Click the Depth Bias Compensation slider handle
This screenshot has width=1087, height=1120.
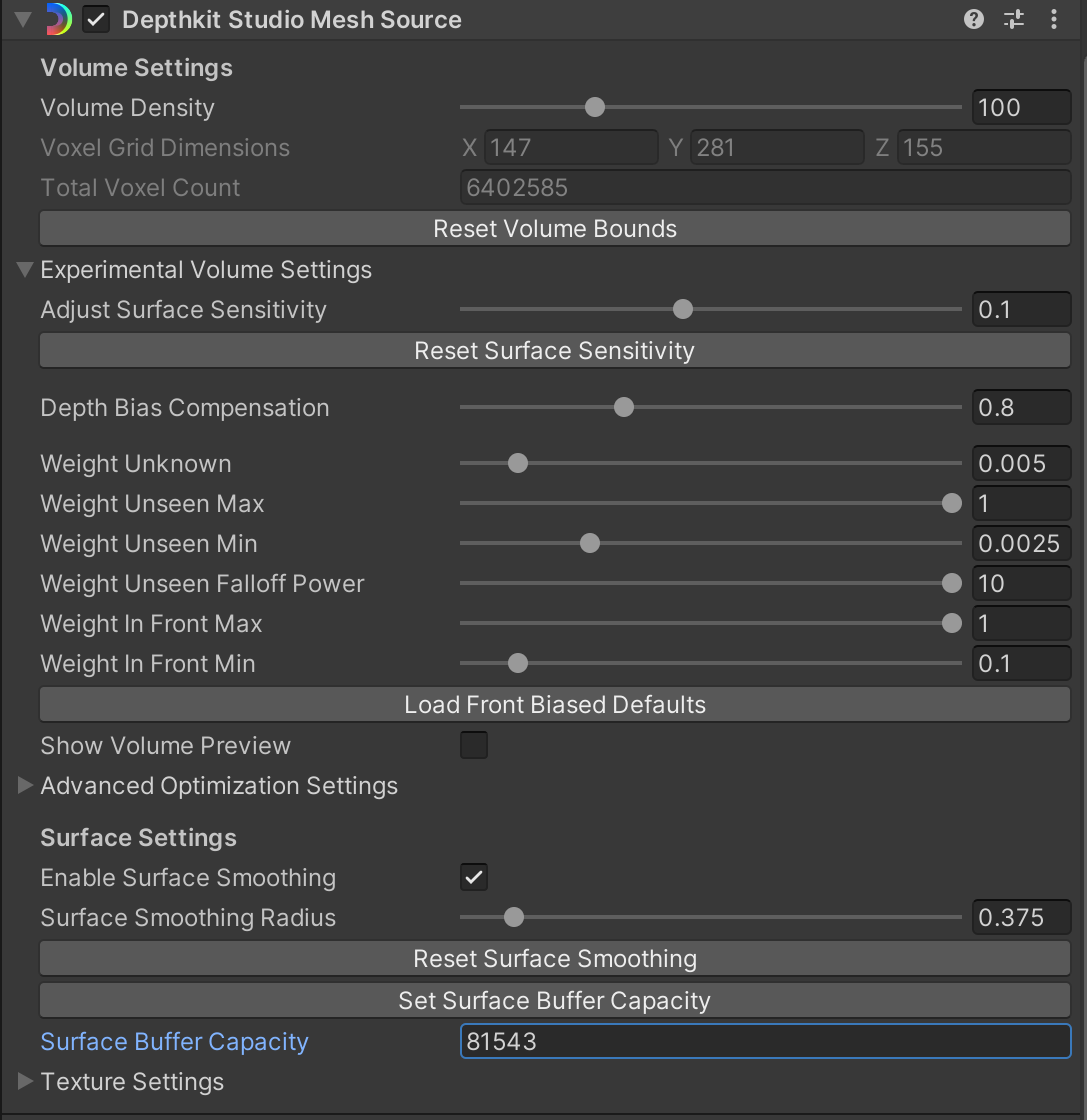[624, 407]
